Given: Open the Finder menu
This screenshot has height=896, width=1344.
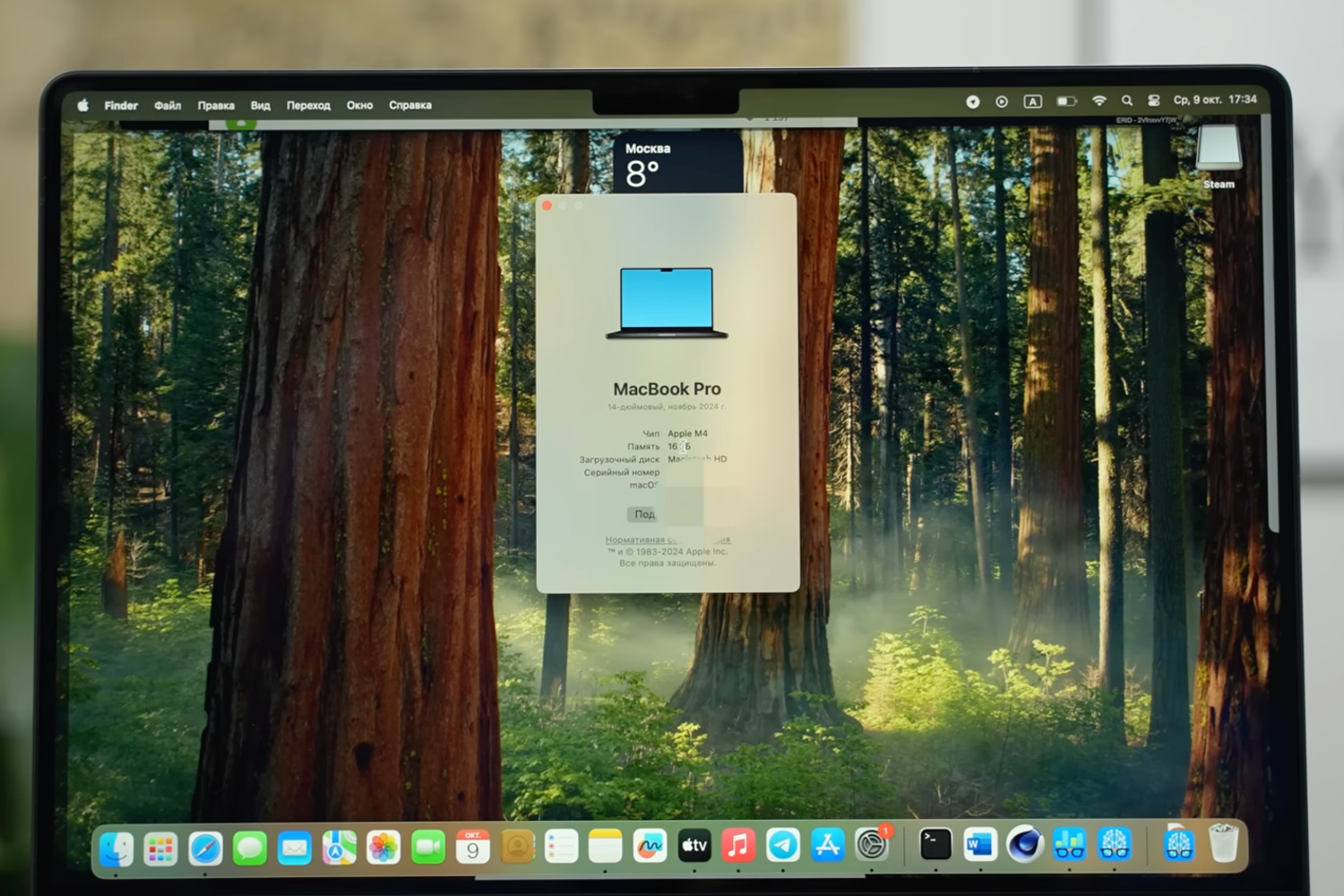Looking at the screenshot, I should click(x=121, y=105).
